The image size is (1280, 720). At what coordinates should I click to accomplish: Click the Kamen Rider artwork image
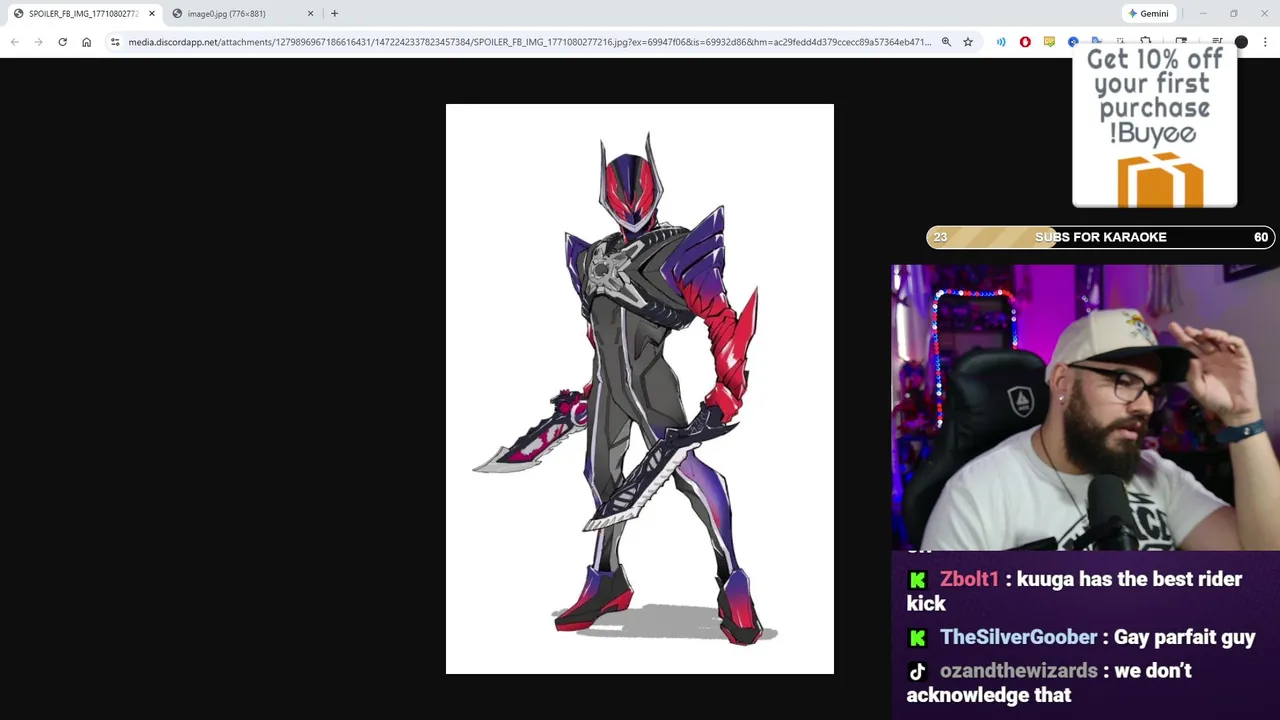[x=640, y=389]
